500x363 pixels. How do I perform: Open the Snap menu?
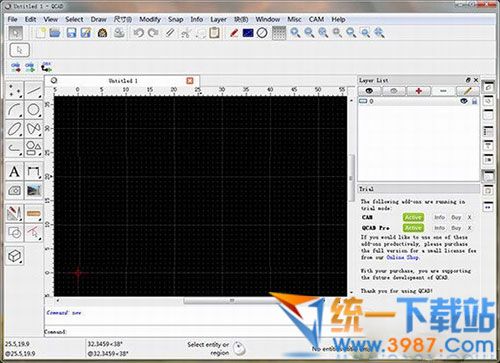click(176, 19)
